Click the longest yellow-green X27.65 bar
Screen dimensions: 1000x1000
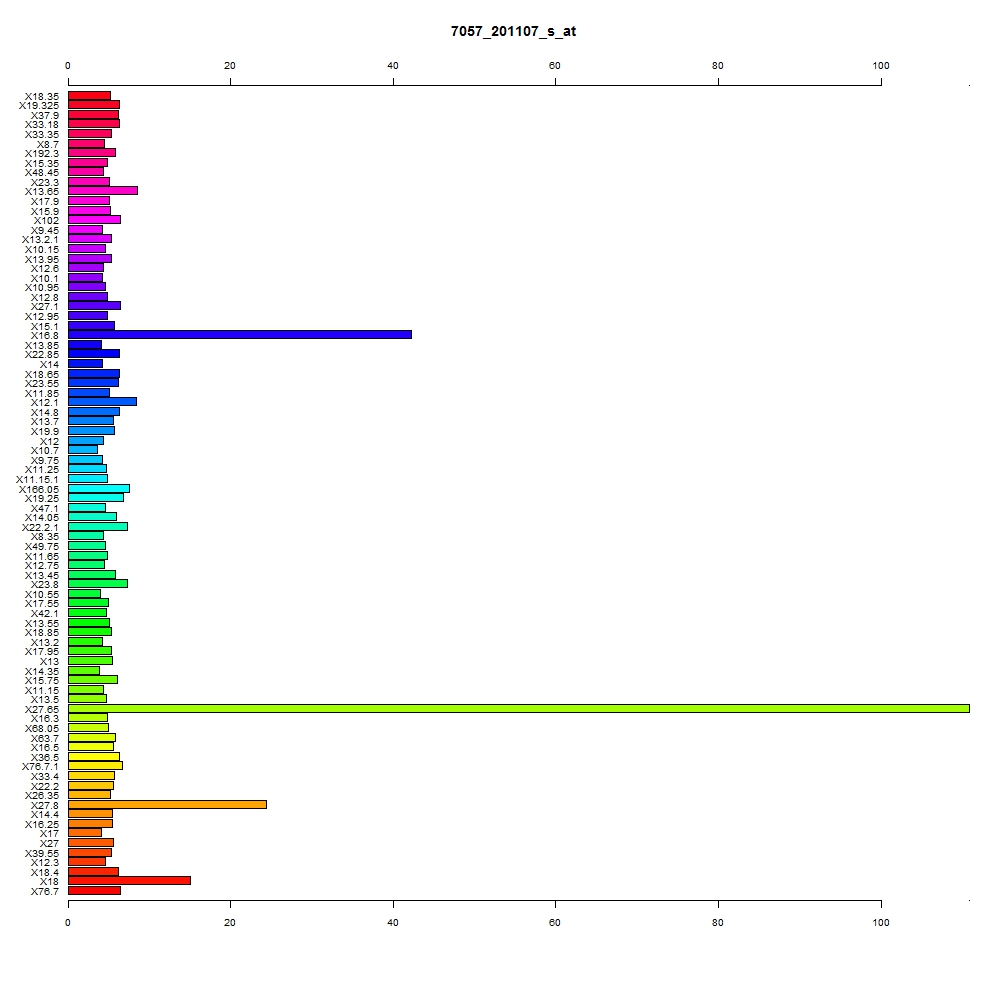click(x=518, y=709)
